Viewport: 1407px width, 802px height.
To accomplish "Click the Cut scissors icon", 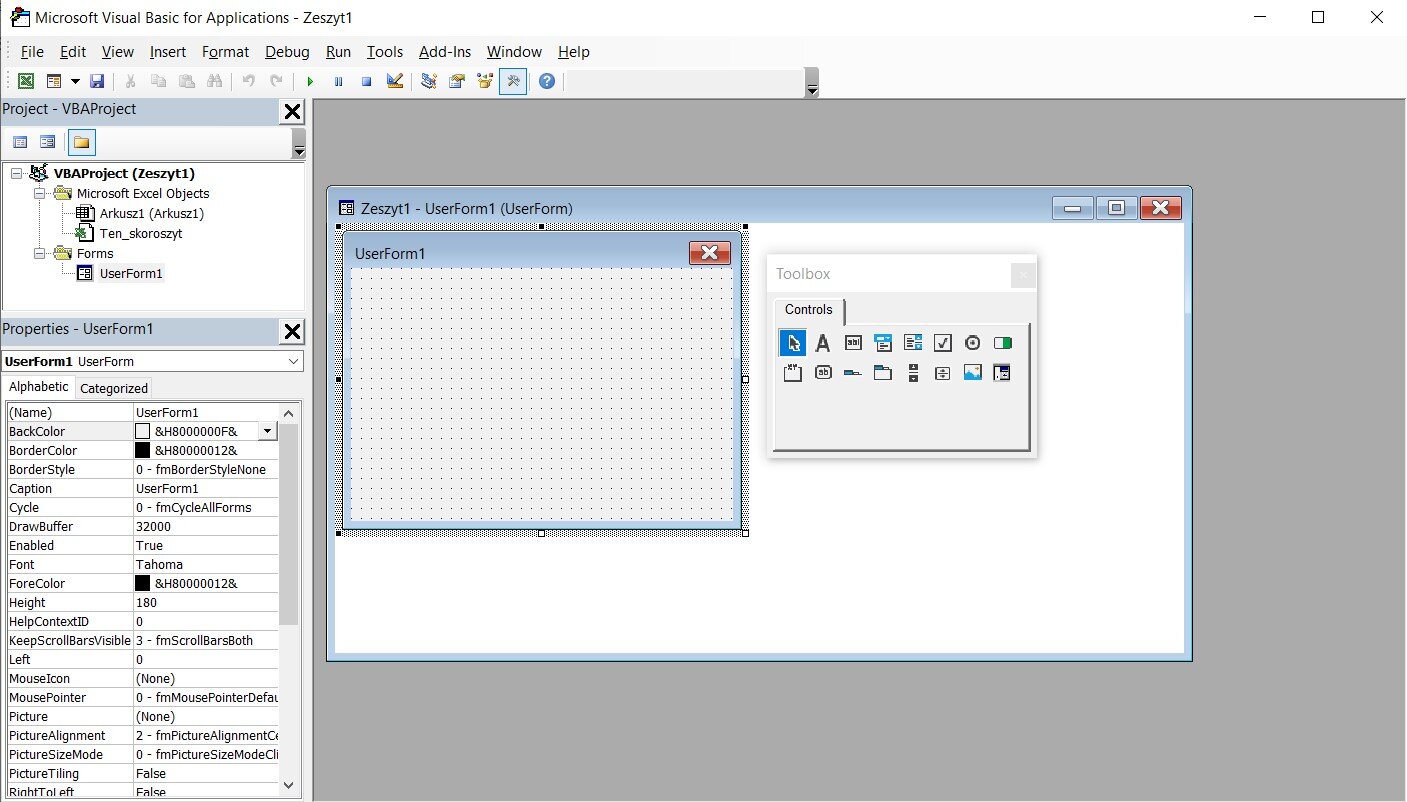I will pyautogui.click(x=130, y=81).
